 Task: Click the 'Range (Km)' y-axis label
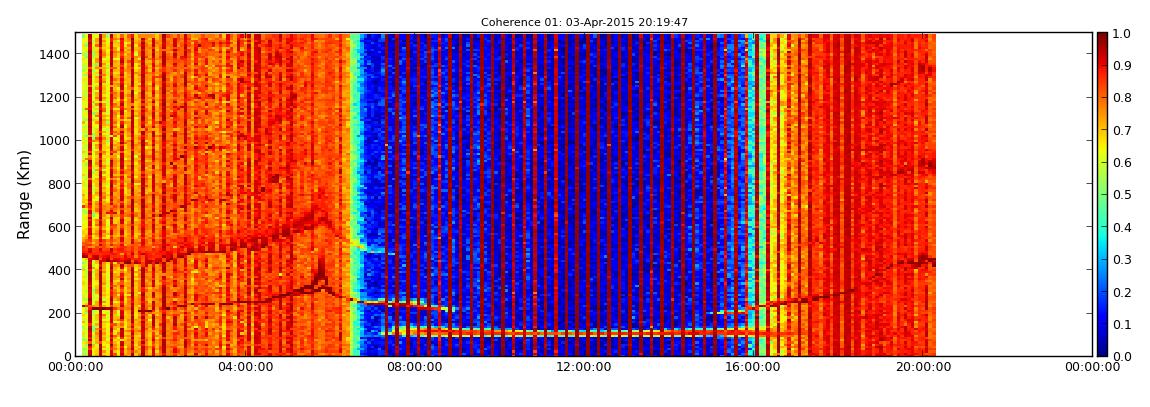24,194
